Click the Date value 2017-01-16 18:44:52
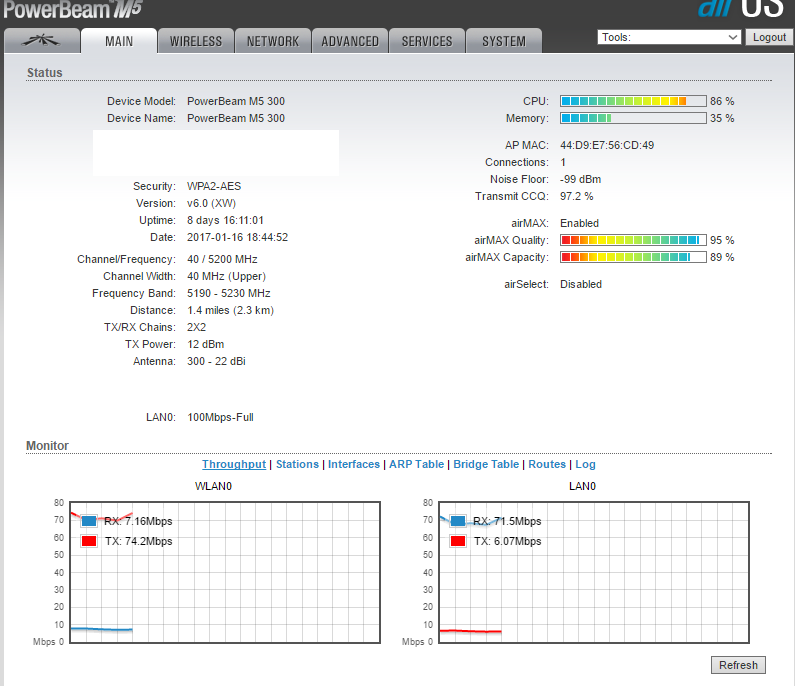Image resolution: width=795 pixels, height=686 pixels. pyautogui.click(x=237, y=237)
